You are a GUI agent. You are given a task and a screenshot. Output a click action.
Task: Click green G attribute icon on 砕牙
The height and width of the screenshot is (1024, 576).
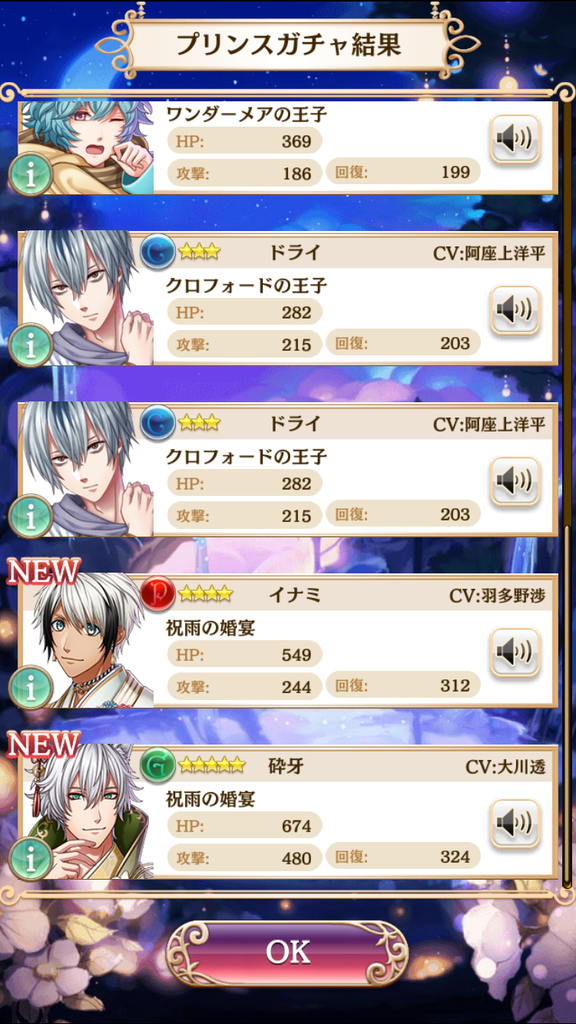157,764
